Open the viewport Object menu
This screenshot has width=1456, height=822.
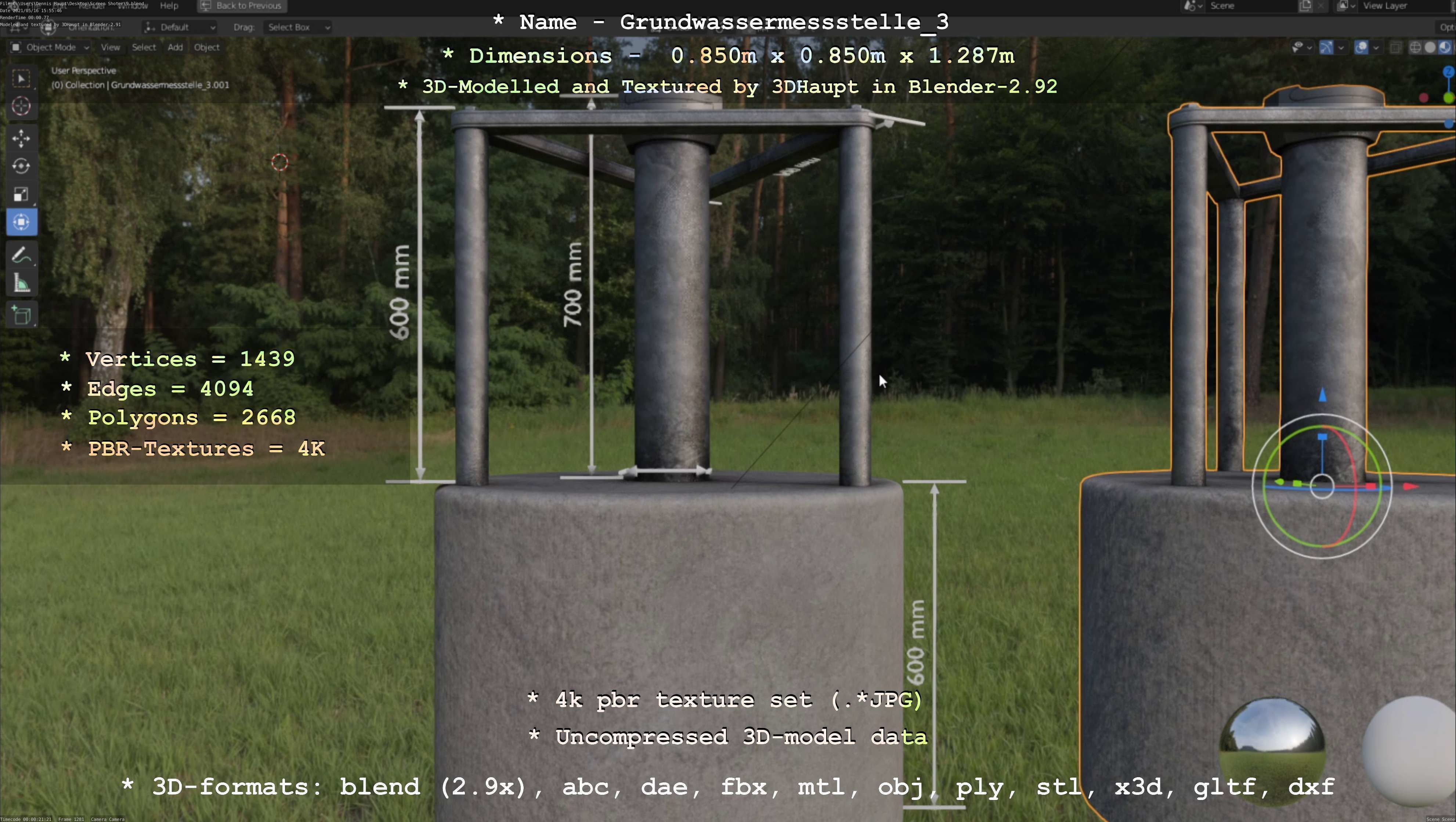click(x=207, y=47)
